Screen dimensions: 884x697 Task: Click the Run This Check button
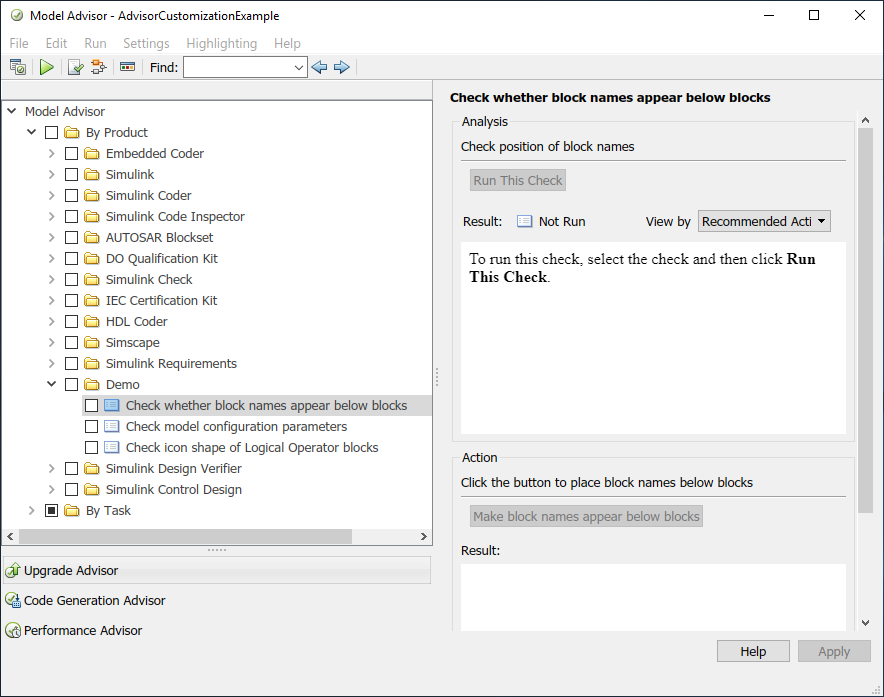tap(518, 180)
